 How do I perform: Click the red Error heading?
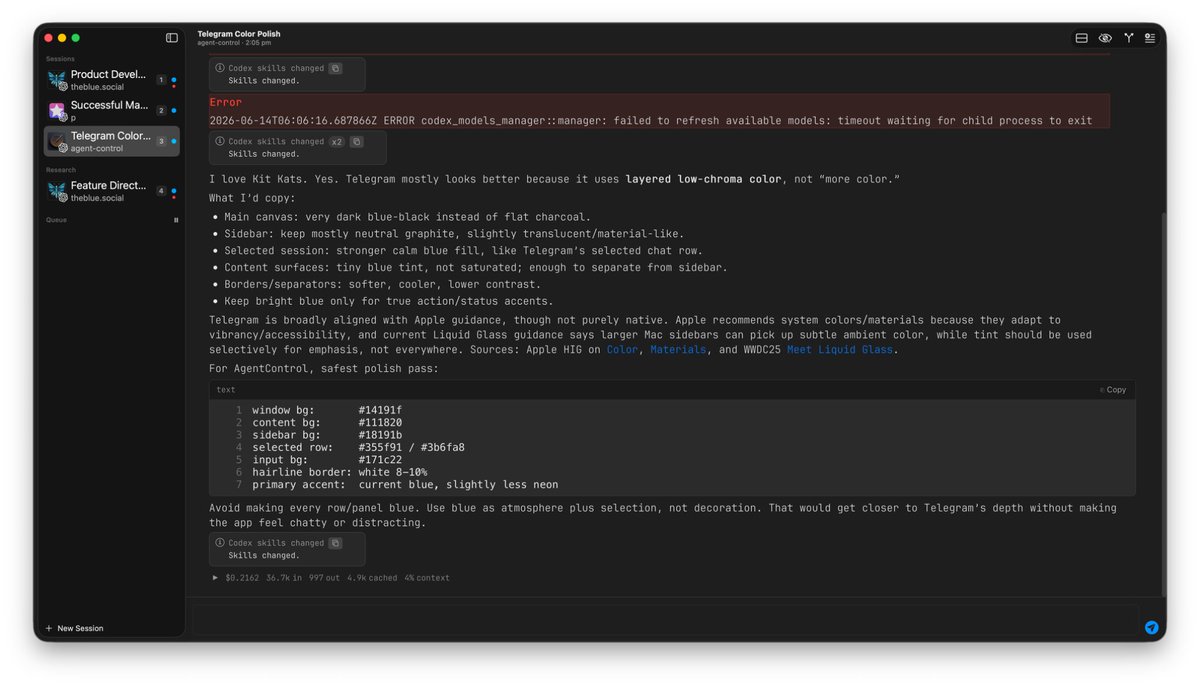(225, 102)
